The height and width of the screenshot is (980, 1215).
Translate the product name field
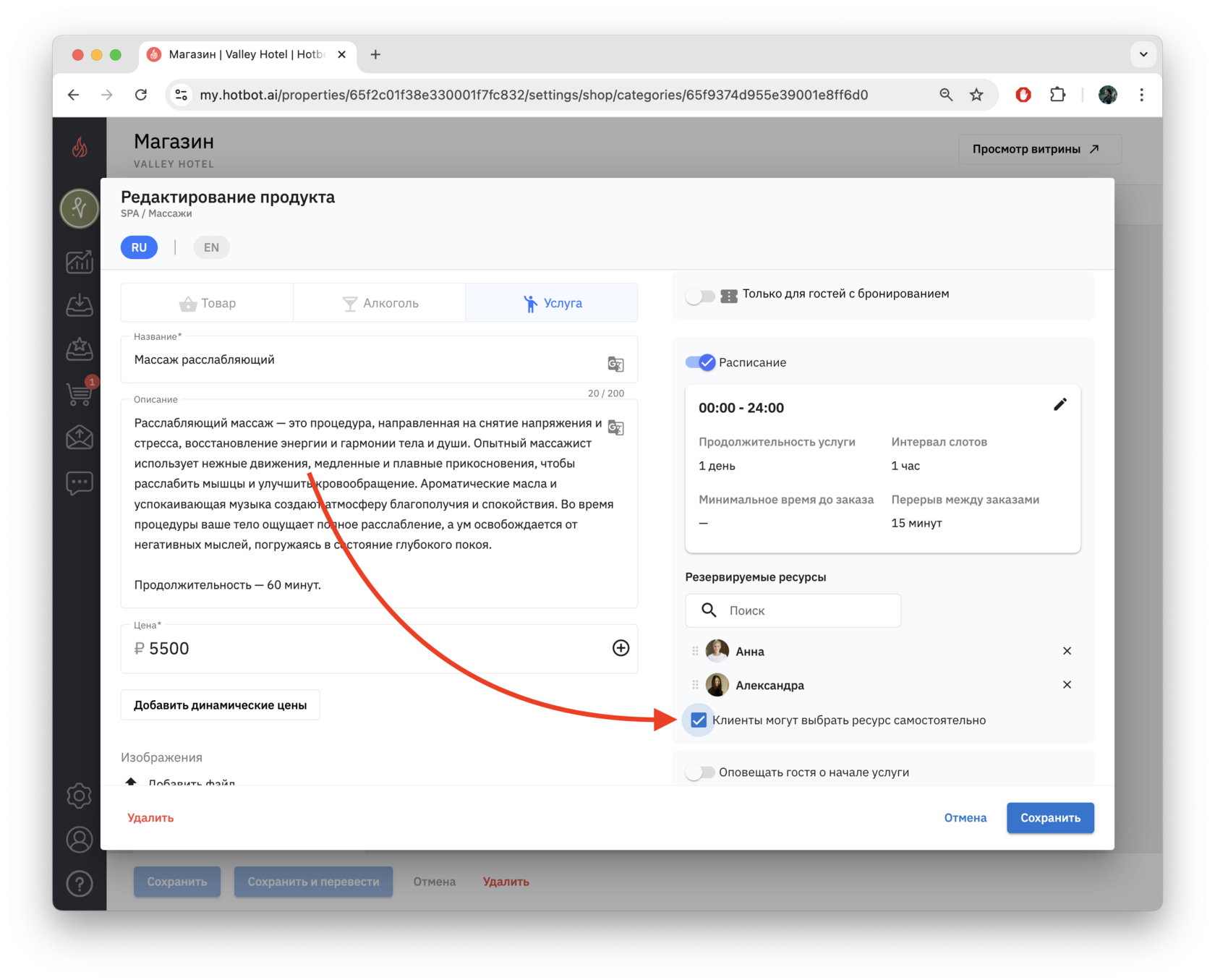coord(615,364)
